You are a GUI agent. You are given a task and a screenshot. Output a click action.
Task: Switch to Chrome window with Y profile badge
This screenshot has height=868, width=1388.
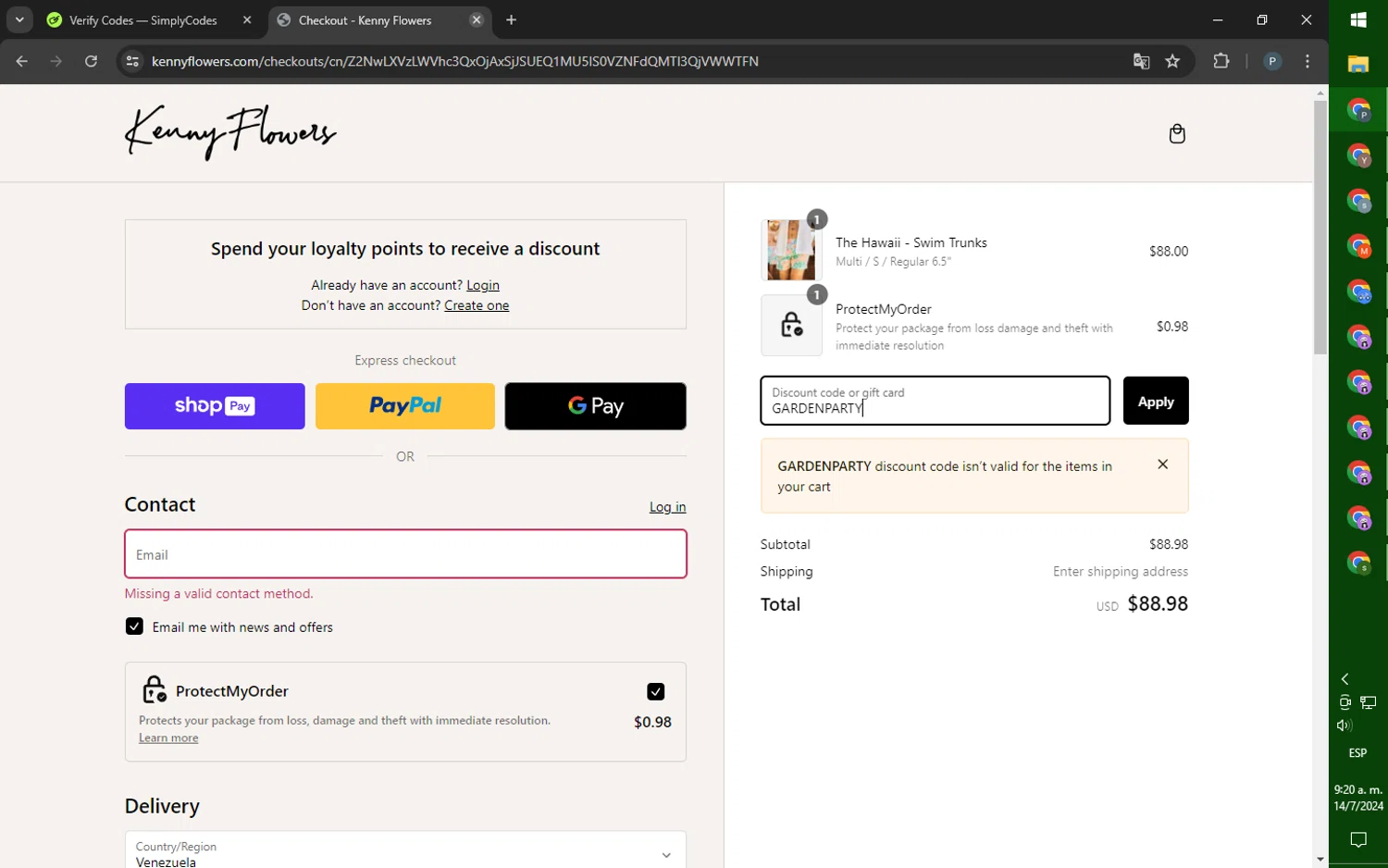pyautogui.click(x=1358, y=155)
